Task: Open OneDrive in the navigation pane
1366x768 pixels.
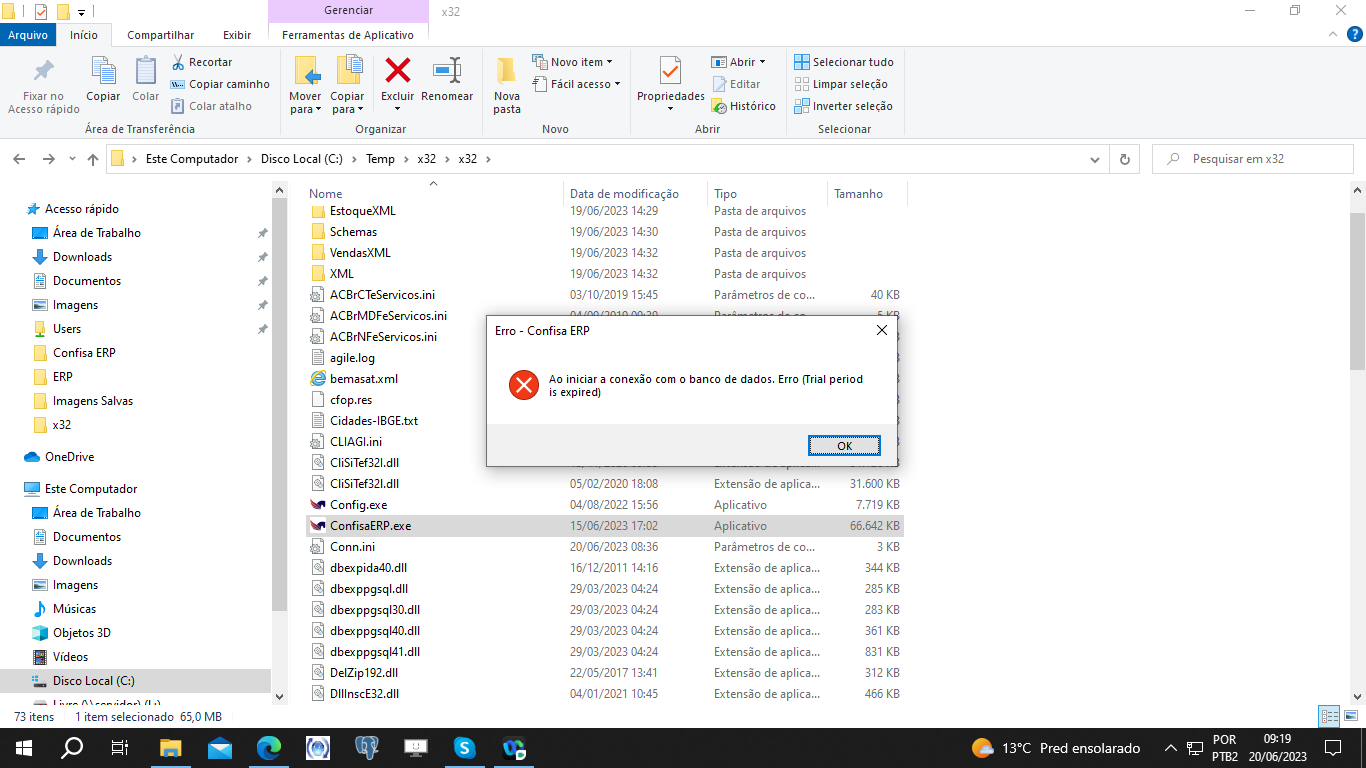Action: click(x=69, y=457)
